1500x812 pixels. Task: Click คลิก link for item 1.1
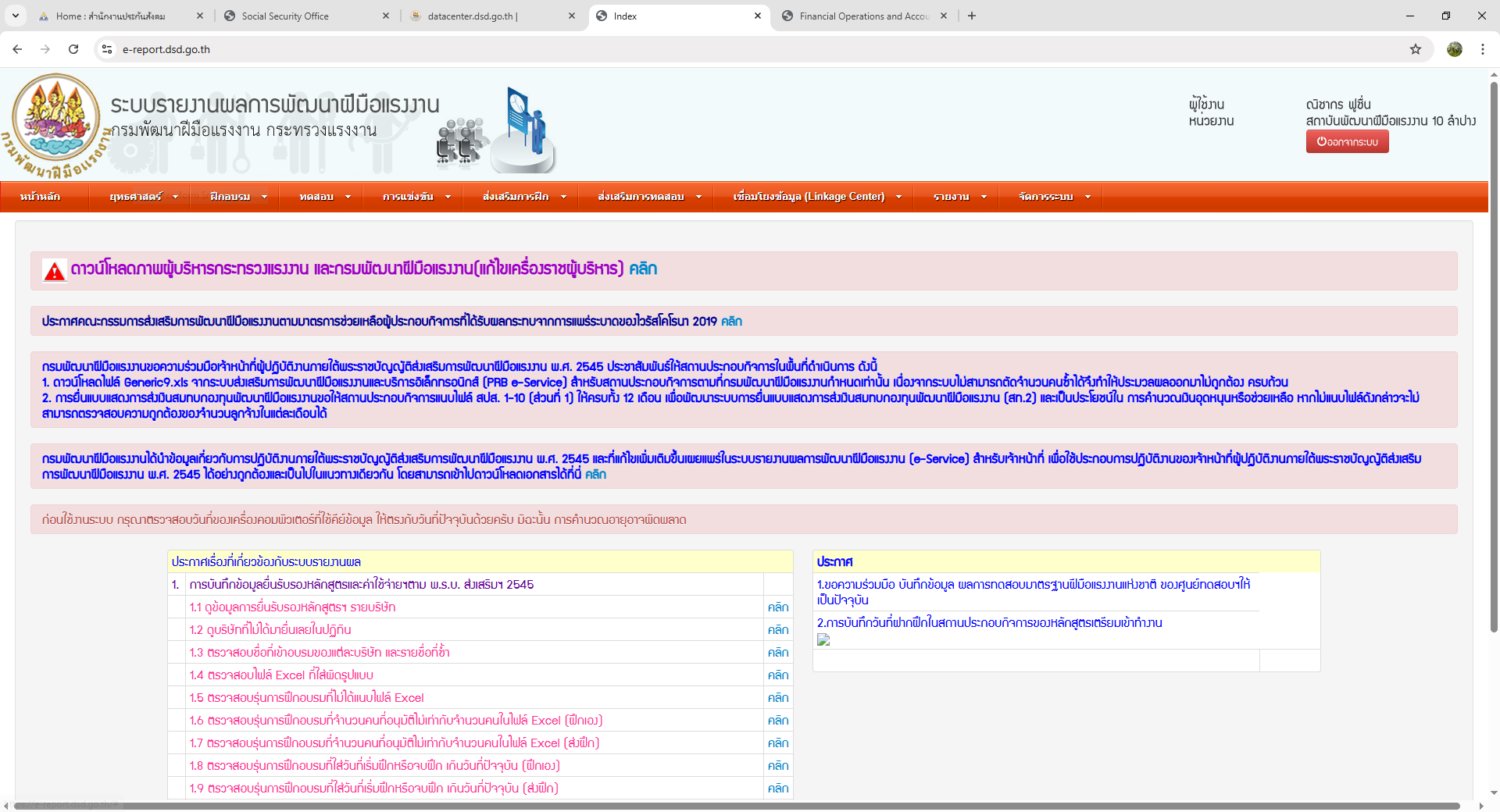[777, 607]
